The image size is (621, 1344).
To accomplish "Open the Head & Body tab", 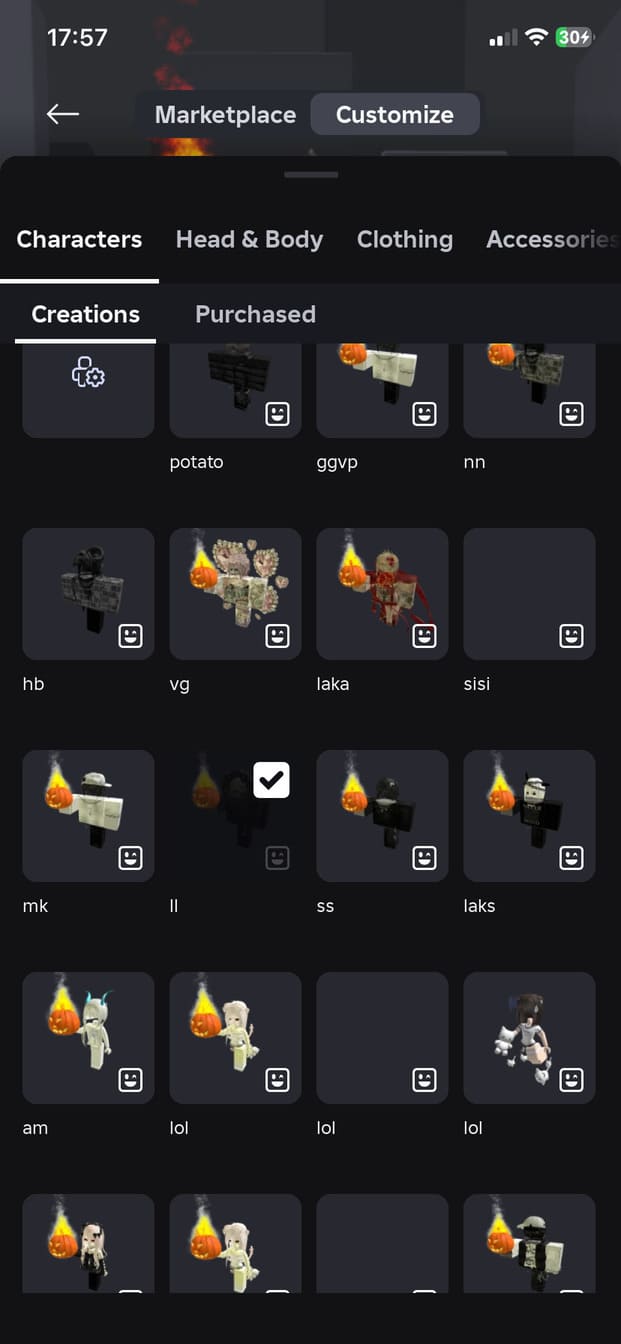I will 249,240.
